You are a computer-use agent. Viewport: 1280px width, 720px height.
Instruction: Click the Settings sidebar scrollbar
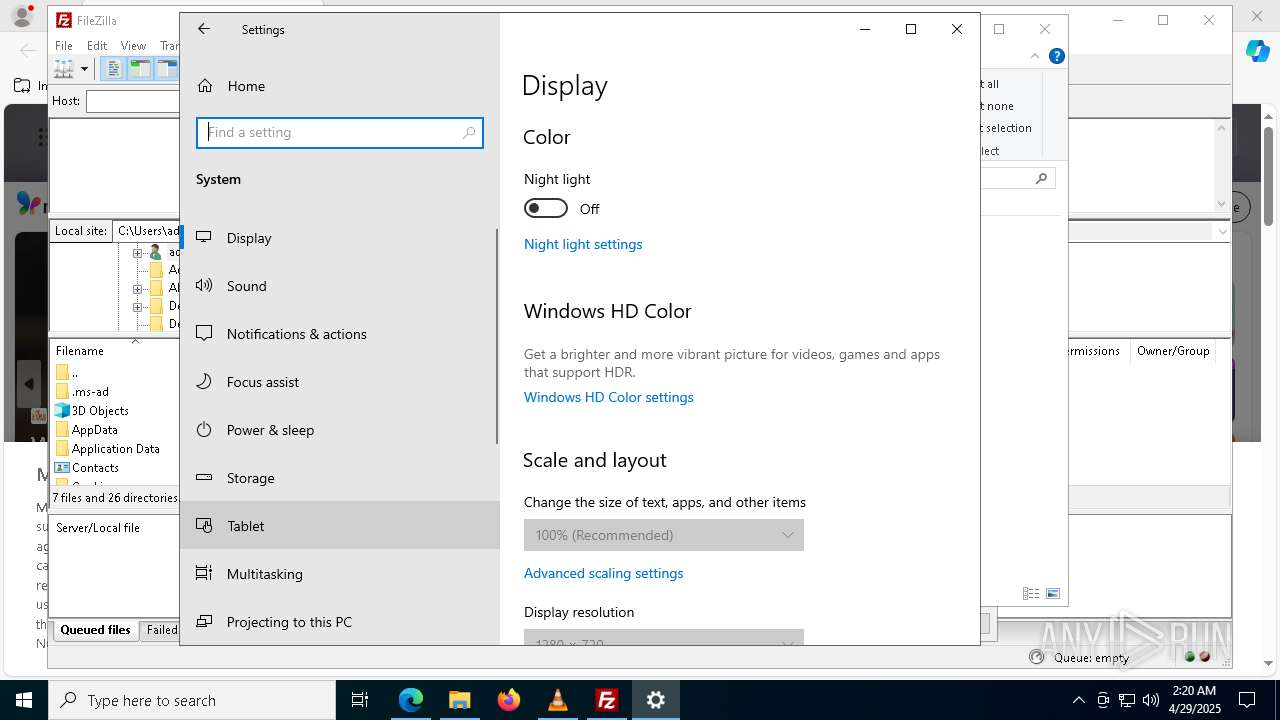click(x=497, y=337)
